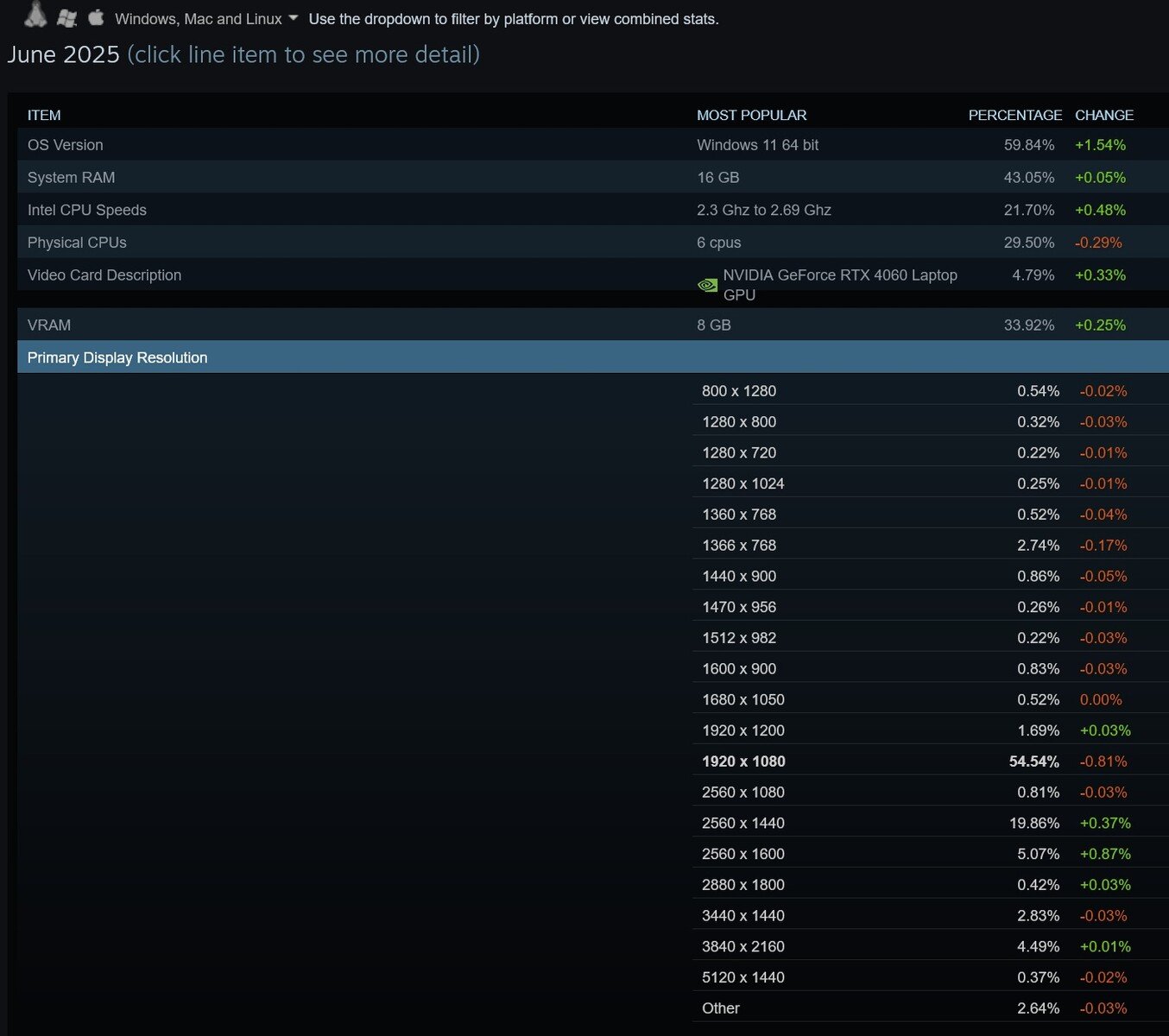Click the 1512 x 982 resolution row

[931, 638]
